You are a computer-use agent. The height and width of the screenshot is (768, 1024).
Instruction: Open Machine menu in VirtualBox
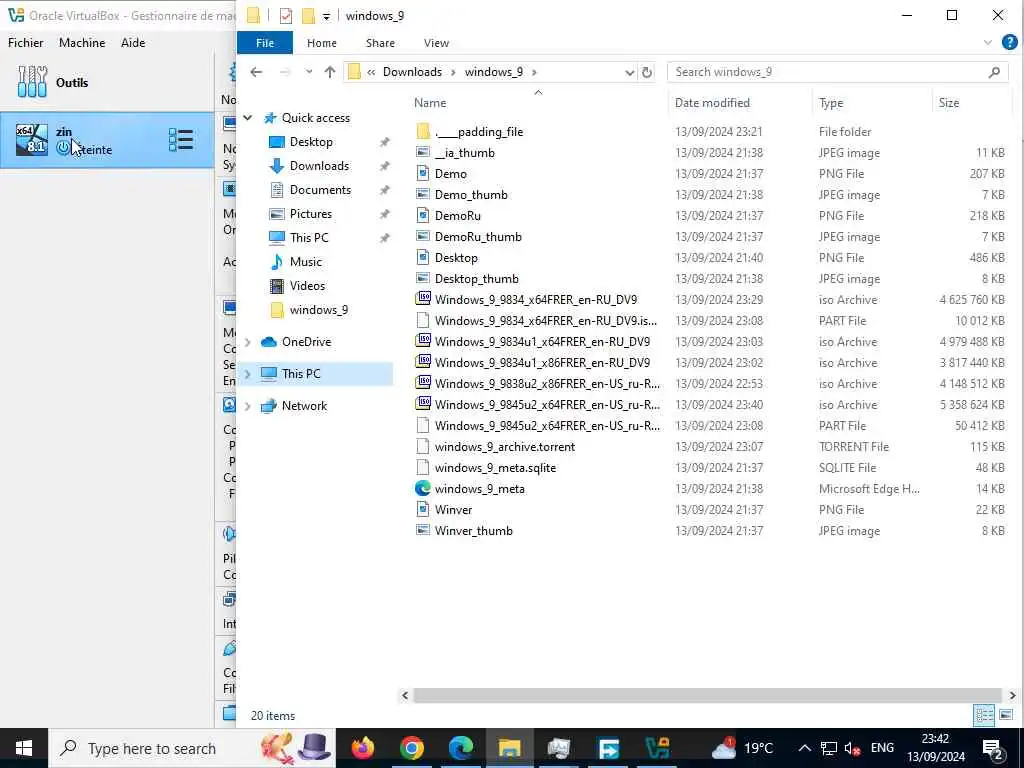click(82, 42)
